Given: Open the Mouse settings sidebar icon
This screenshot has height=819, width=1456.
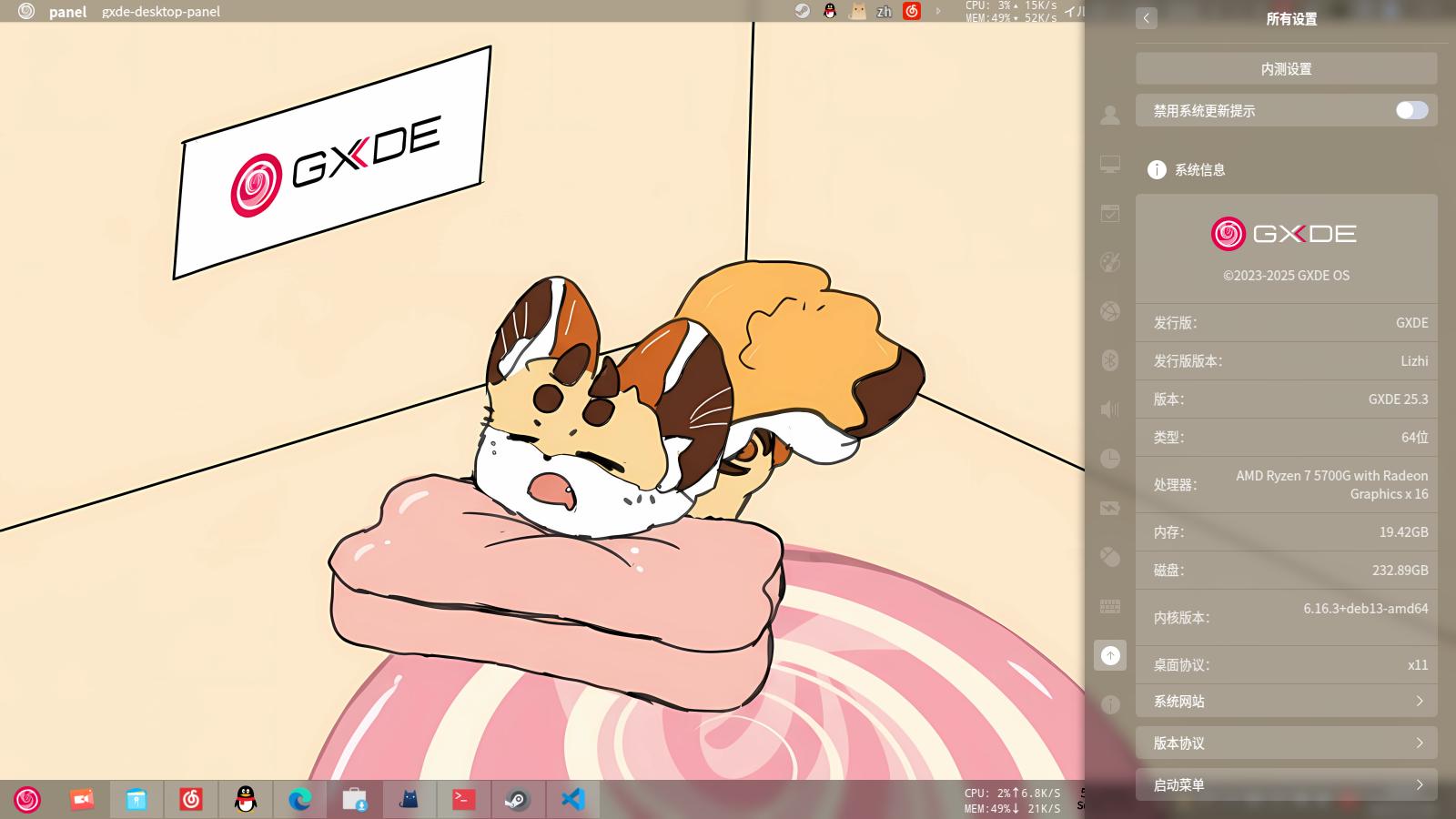Looking at the screenshot, I should (x=1110, y=557).
